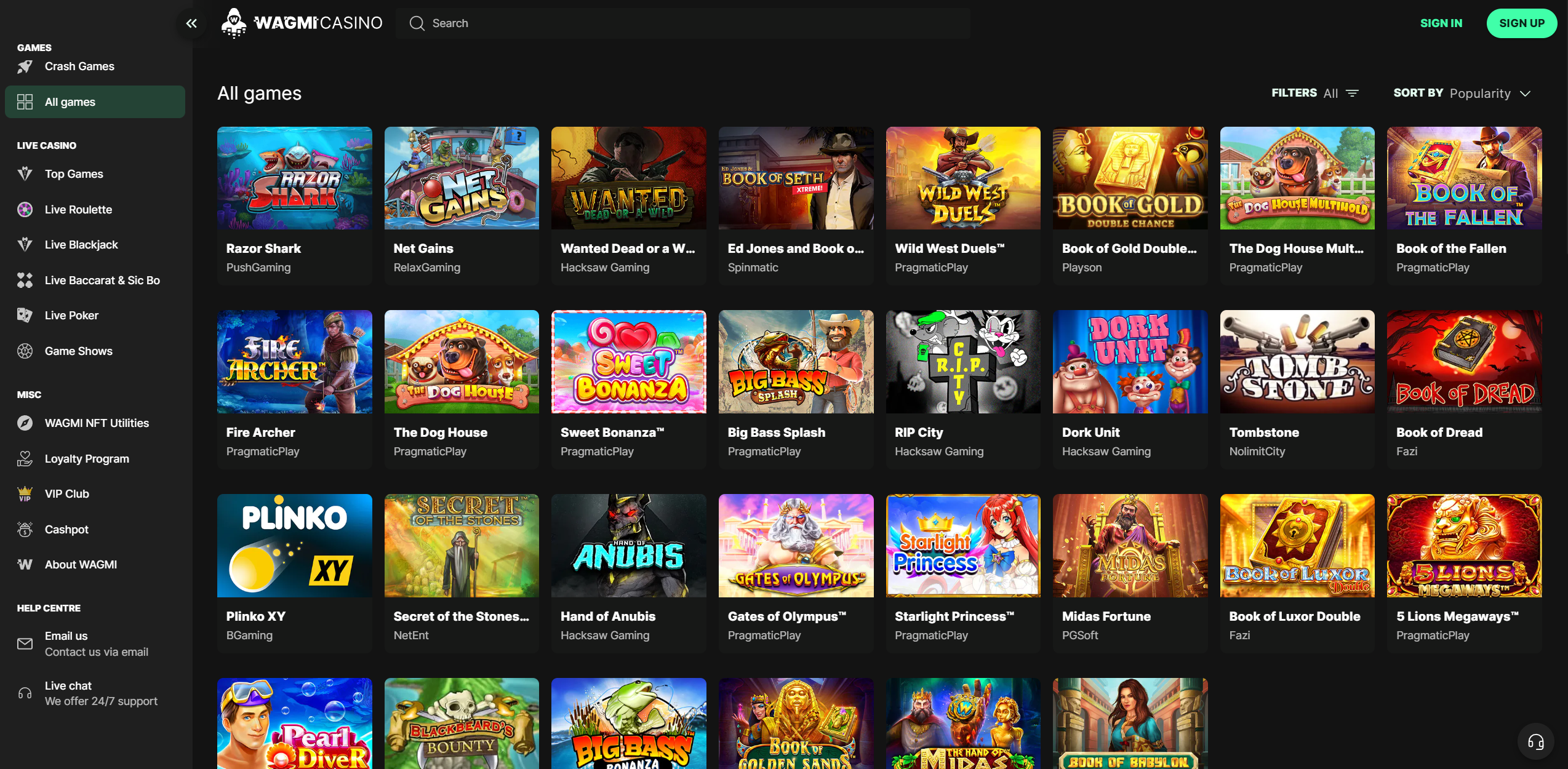1568x769 pixels.
Task: Open the Plinko XY game thumbnail
Action: (295, 546)
